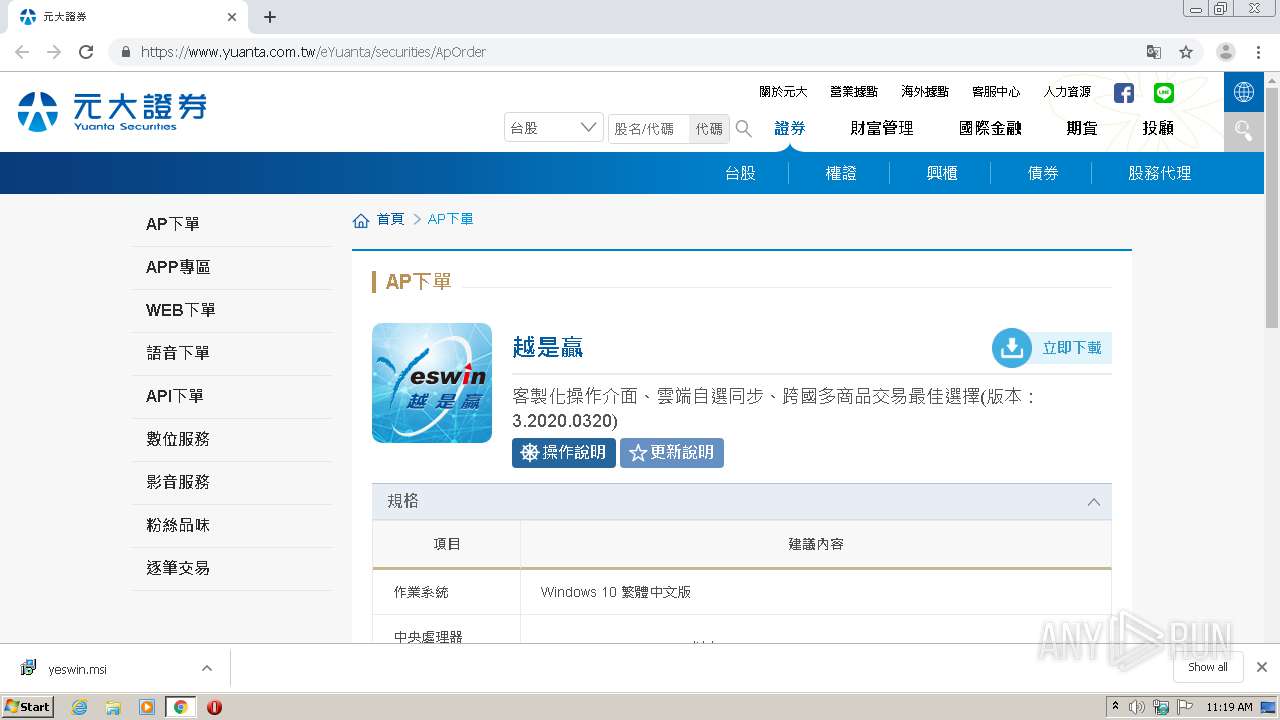Select 影音服務 in the sidebar

click(232, 483)
